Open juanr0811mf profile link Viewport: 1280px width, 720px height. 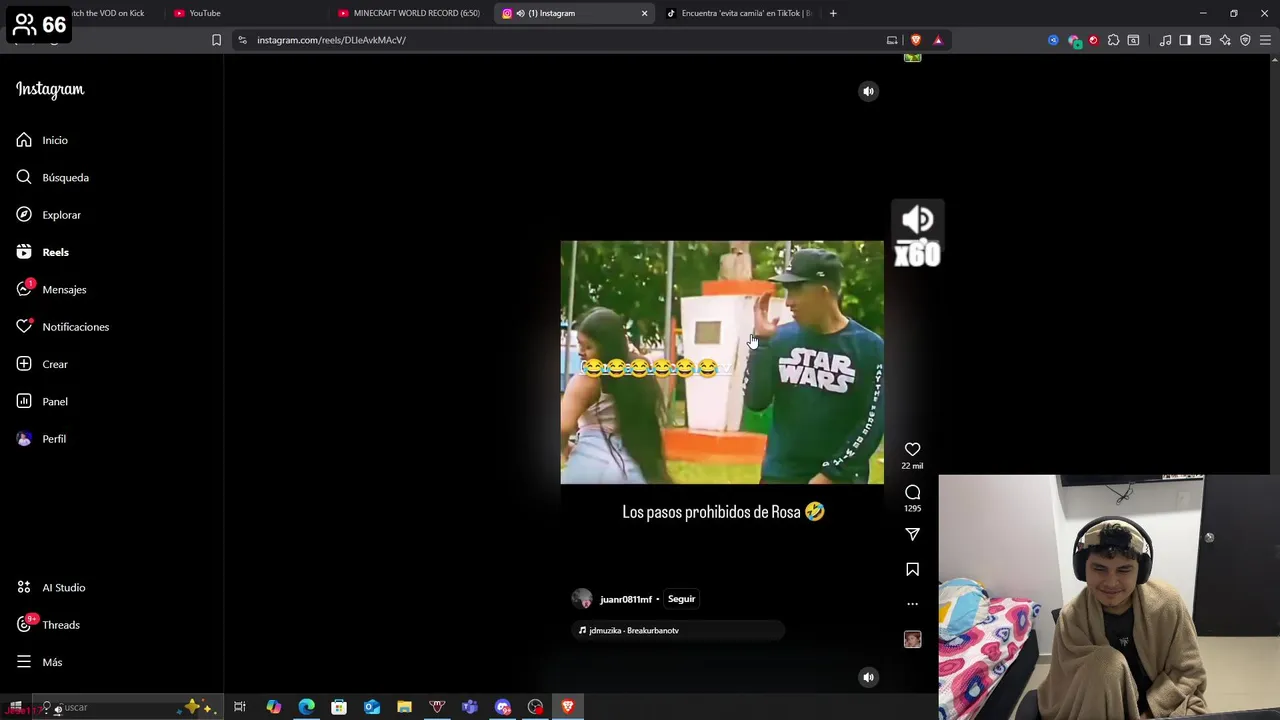tap(626, 599)
